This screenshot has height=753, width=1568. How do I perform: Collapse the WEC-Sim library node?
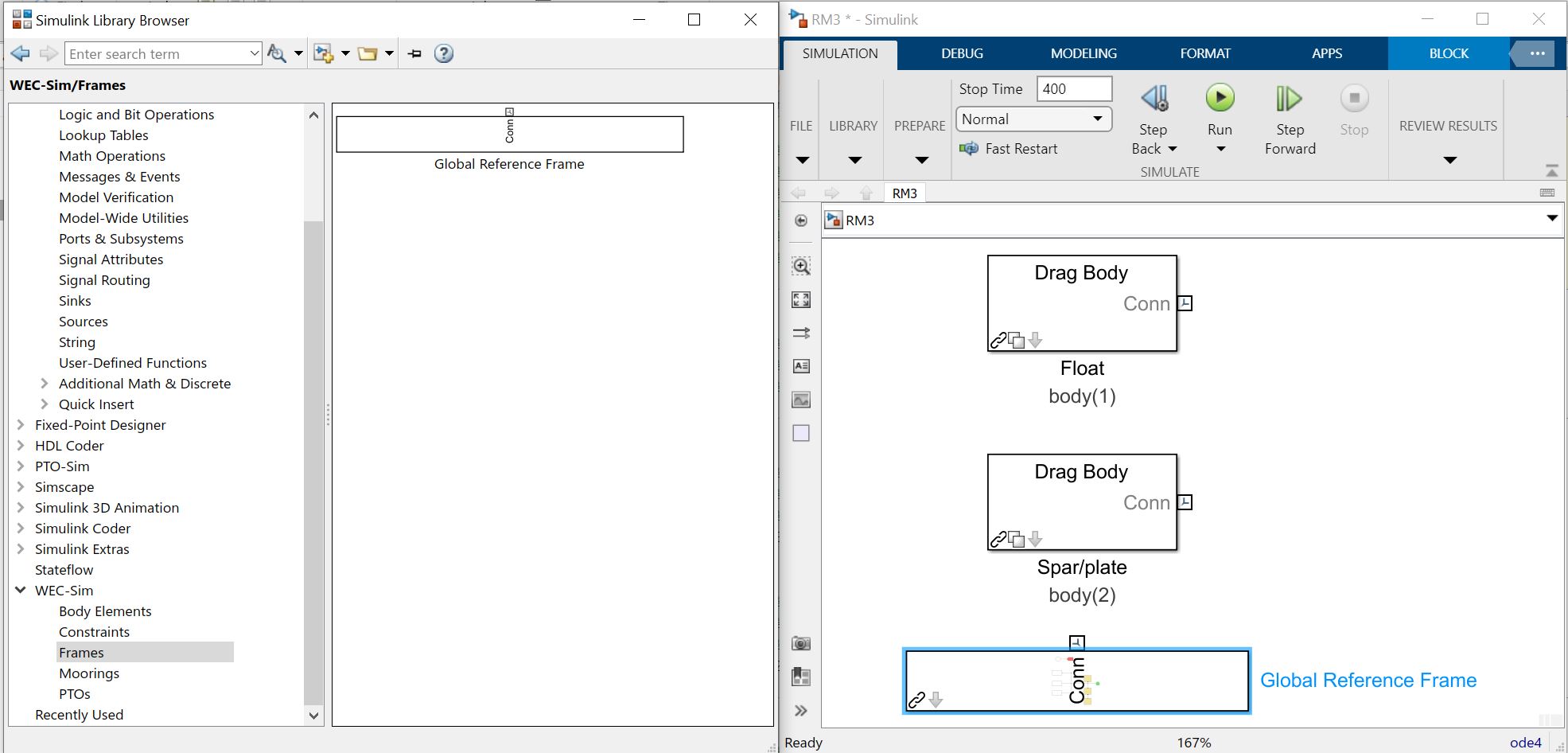pyautogui.click(x=21, y=591)
